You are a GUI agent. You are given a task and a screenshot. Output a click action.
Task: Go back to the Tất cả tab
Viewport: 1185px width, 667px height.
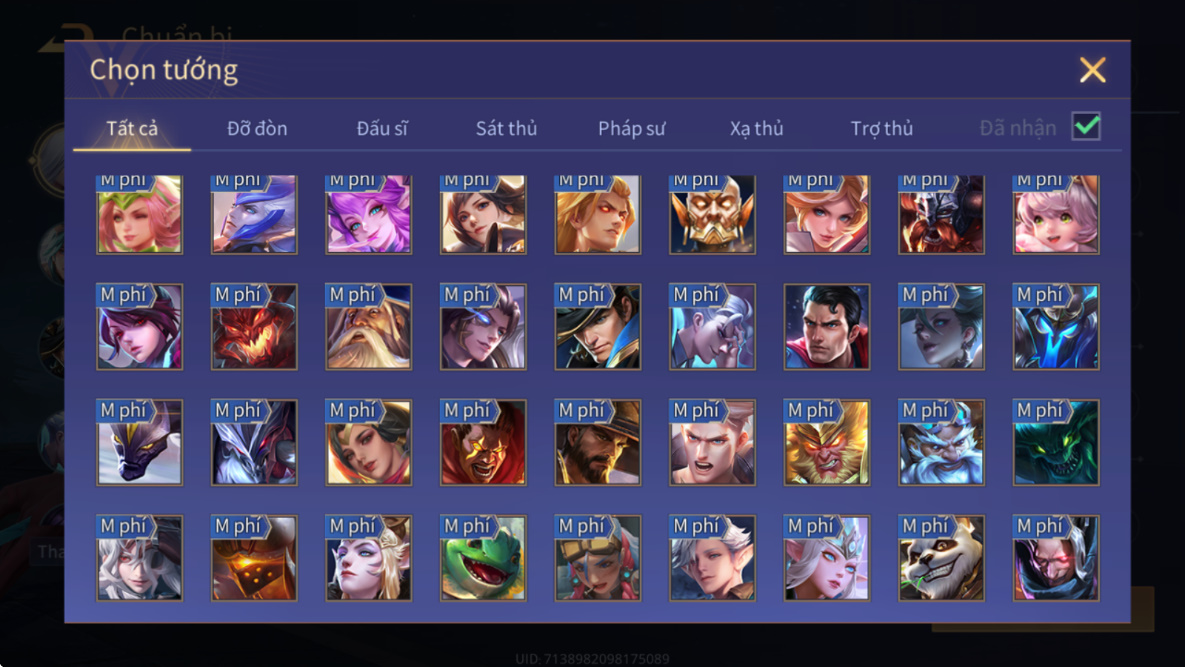point(132,128)
